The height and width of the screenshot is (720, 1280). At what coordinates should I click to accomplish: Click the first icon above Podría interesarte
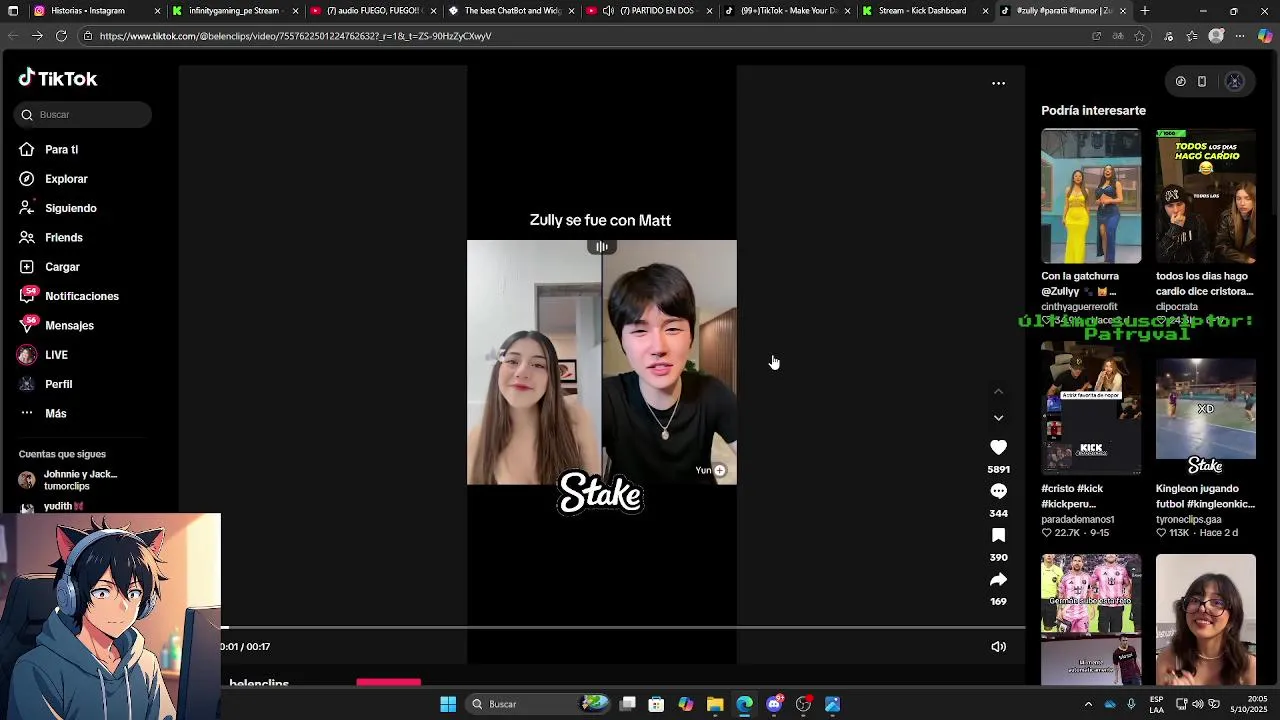[x=1180, y=82]
